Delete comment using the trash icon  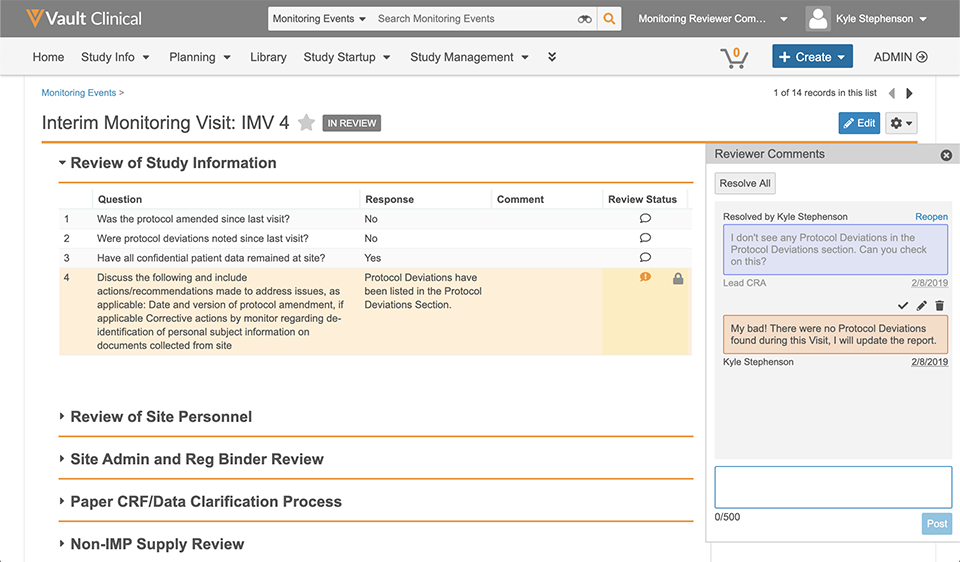tap(940, 305)
